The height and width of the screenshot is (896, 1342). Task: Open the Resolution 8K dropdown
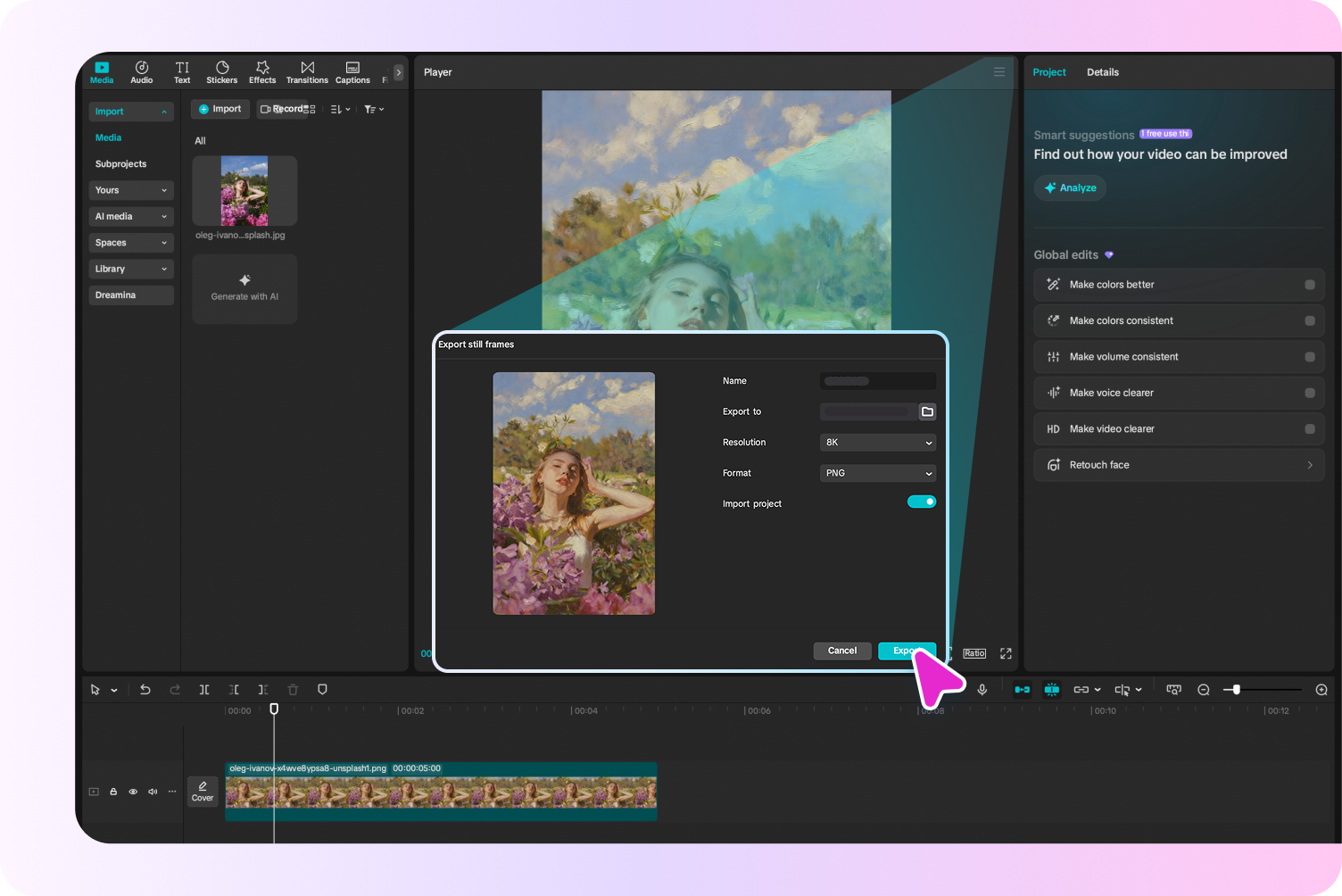click(x=877, y=443)
